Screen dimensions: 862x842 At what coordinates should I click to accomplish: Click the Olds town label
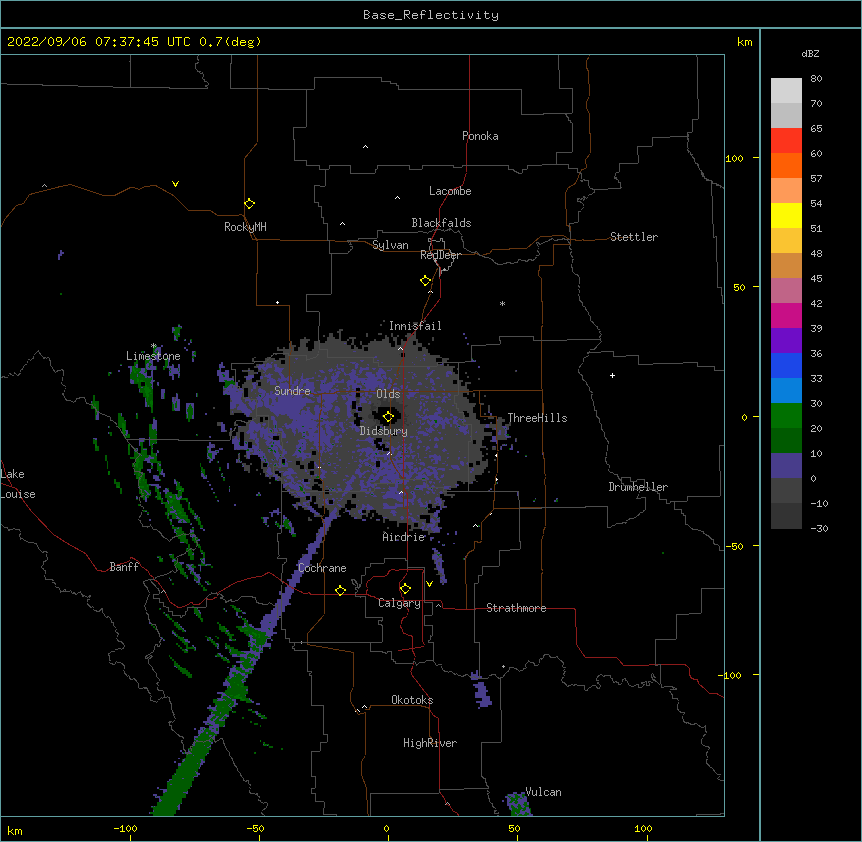coord(388,394)
